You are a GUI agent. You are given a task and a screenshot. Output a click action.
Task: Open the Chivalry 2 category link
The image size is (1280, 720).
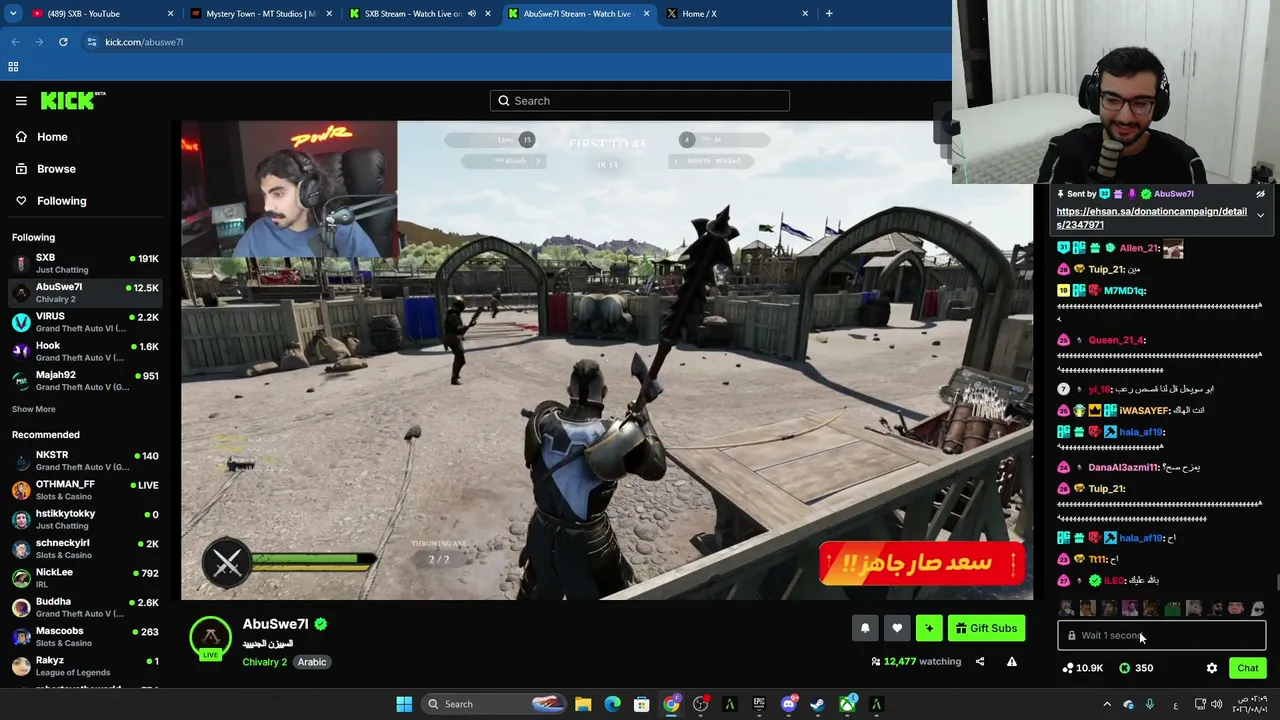[264, 662]
